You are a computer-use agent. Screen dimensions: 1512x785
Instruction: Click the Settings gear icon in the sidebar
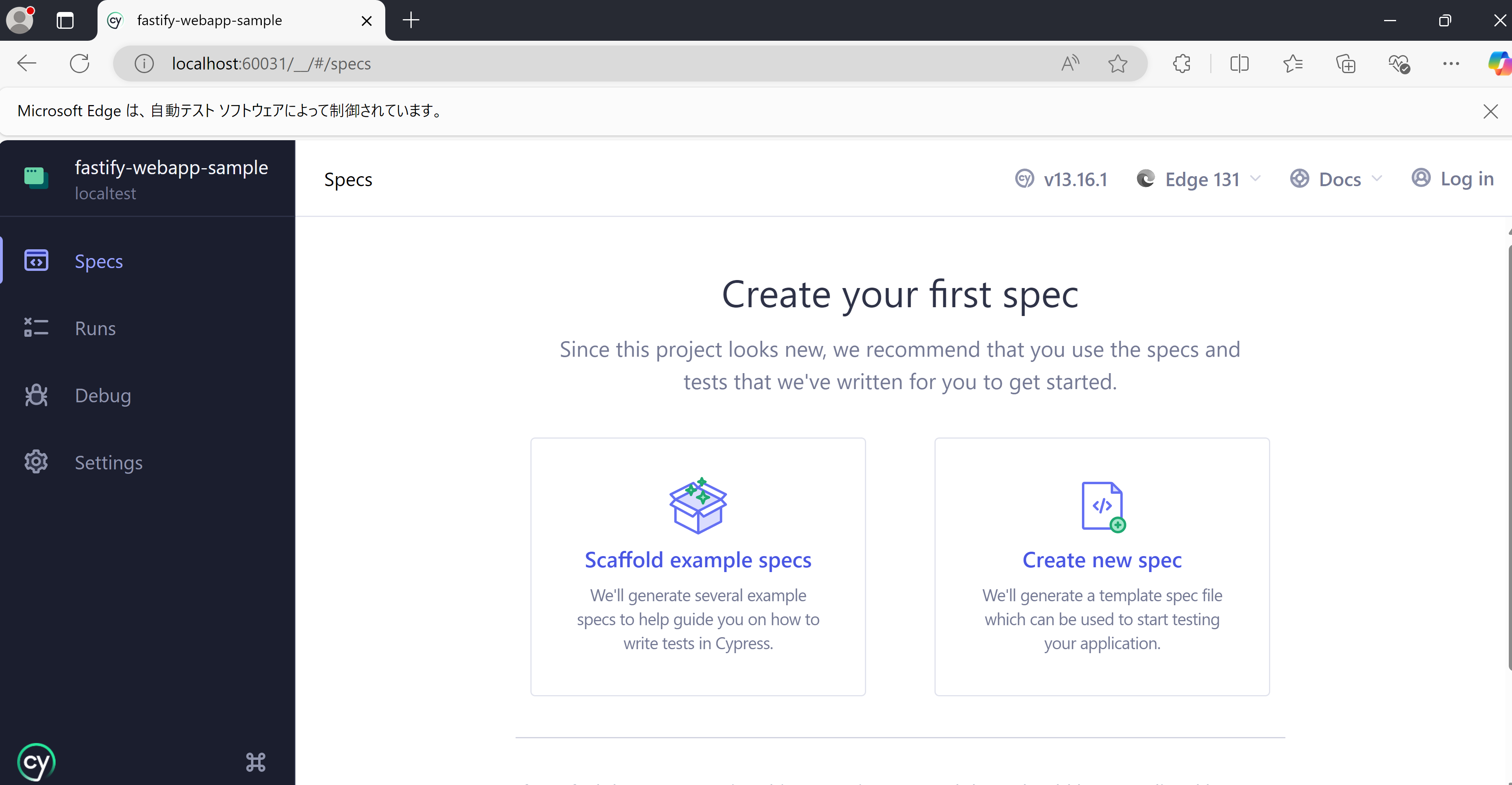[x=36, y=462]
